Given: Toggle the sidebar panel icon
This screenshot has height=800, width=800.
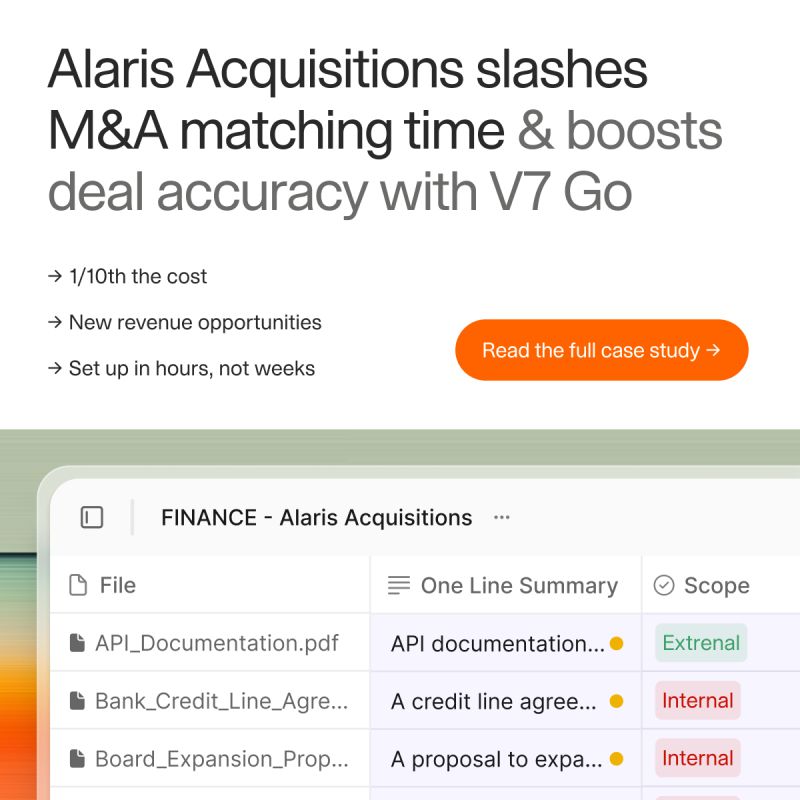Looking at the screenshot, I should (x=92, y=517).
